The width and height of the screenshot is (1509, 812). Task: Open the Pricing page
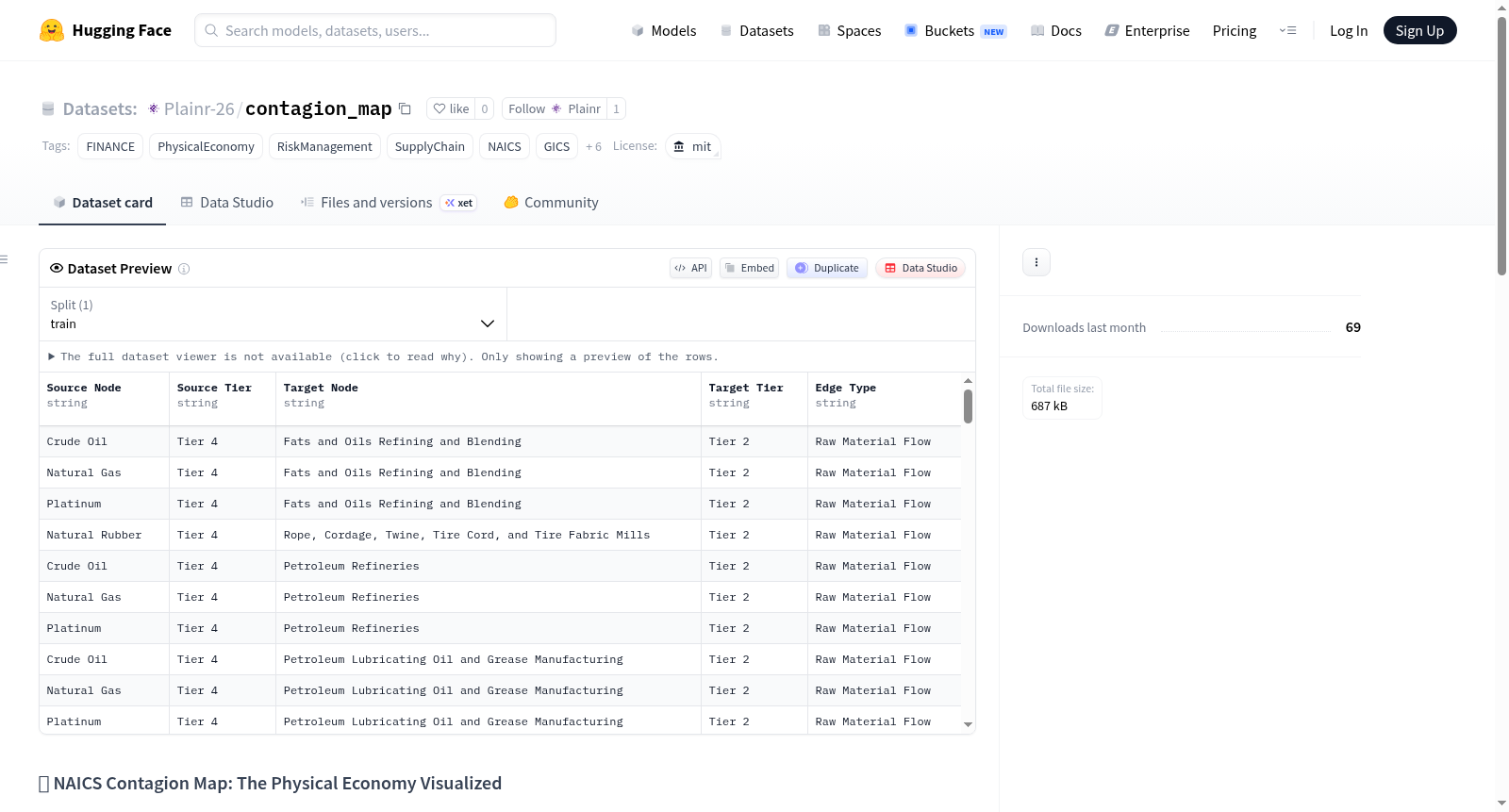[1235, 30]
